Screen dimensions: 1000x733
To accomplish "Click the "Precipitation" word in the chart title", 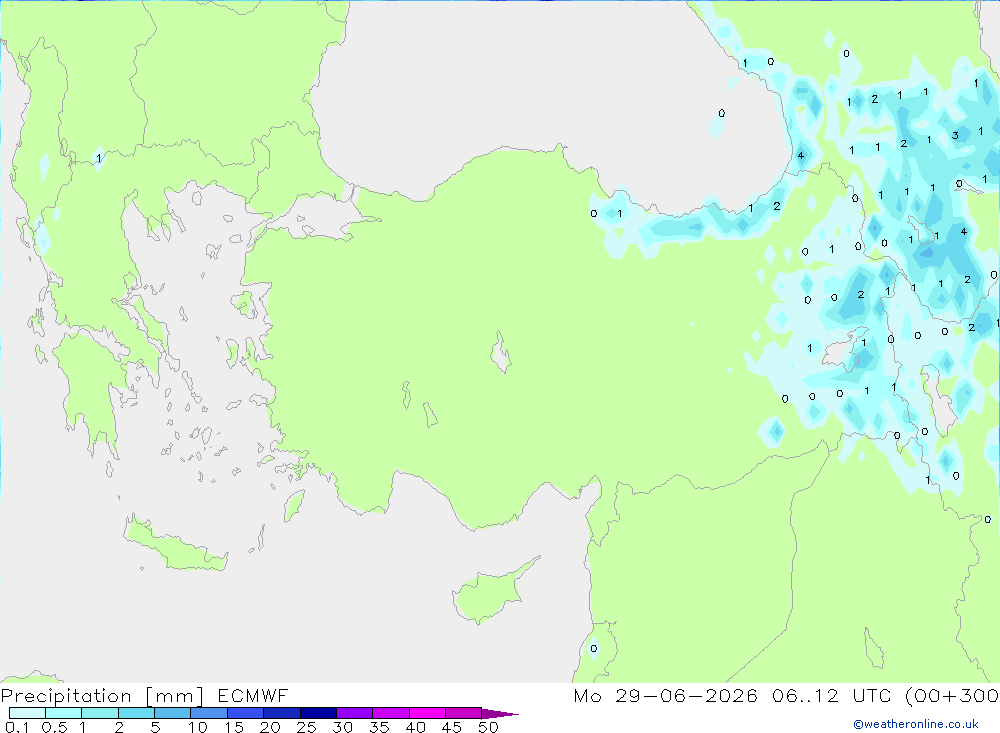I will tap(66, 696).
